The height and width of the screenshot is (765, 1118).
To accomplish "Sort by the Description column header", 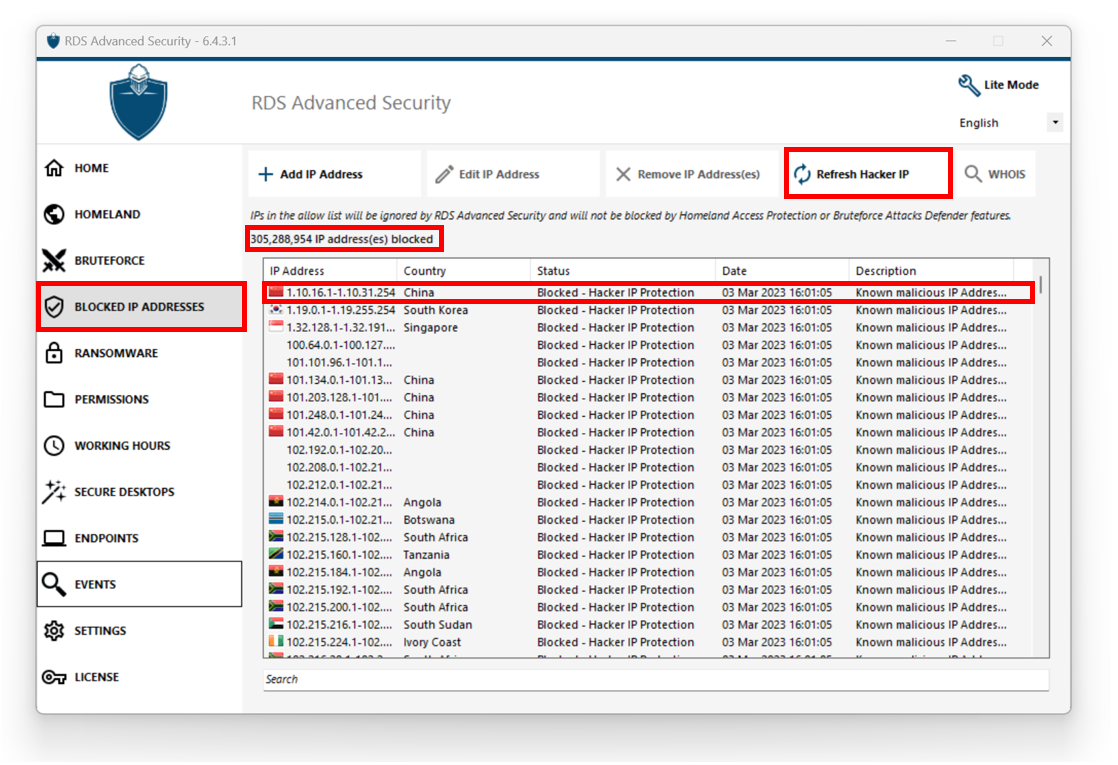I will pos(931,271).
